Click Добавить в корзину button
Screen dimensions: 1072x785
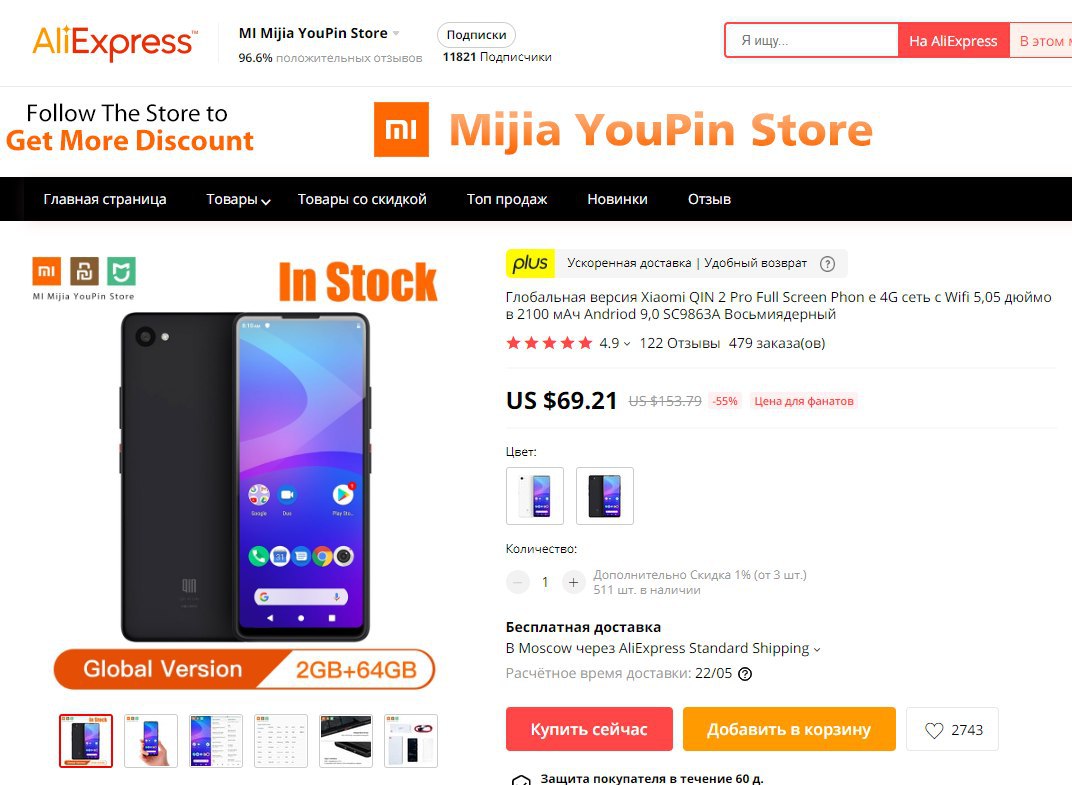click(x=789, y=730)
